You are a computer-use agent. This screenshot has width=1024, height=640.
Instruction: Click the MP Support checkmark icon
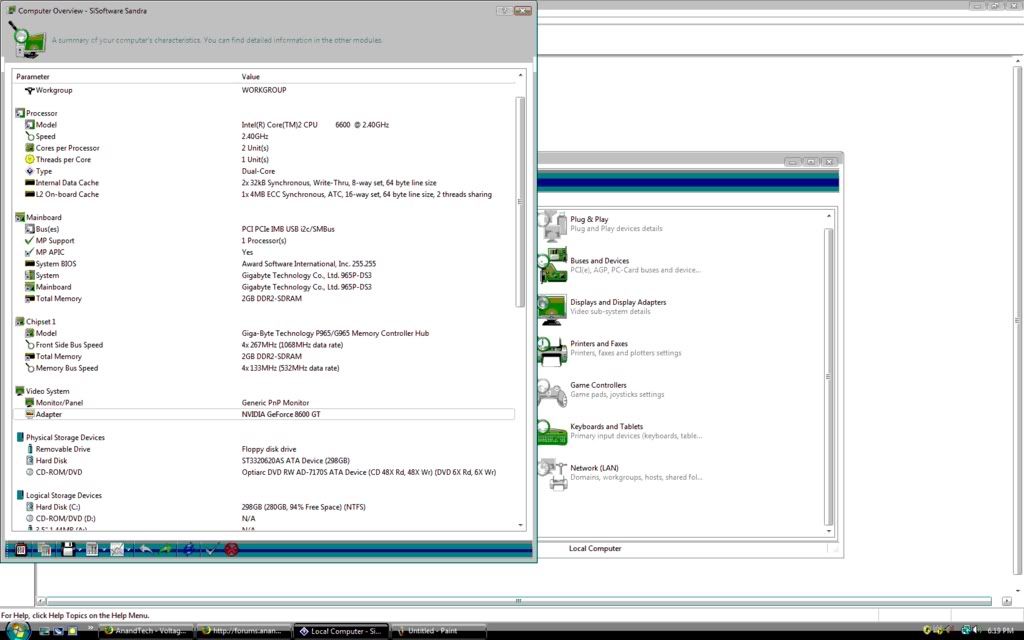[x=29, y=240]
